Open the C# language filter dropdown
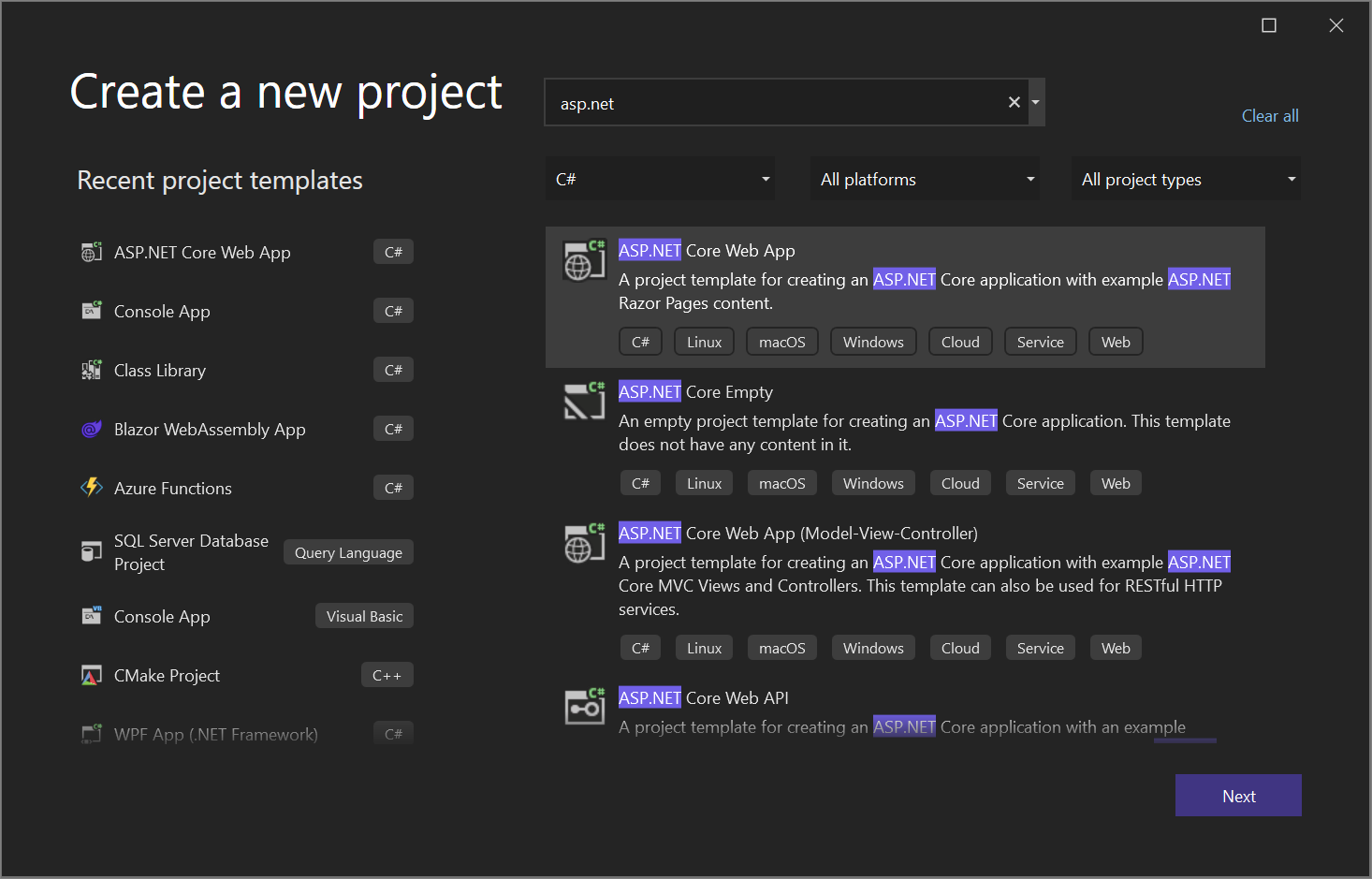1372x879 pixels. point(660,178)
